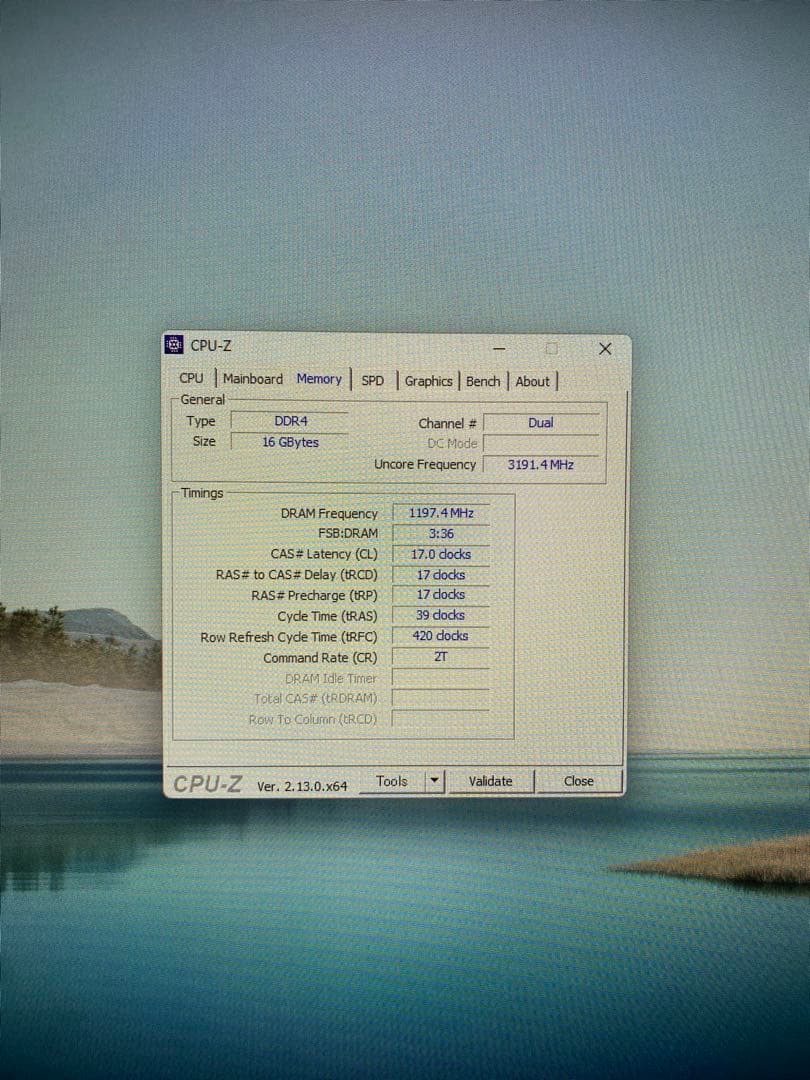Switch to the SPD tab
810x1080 pixels.
(x=374, y=381)
